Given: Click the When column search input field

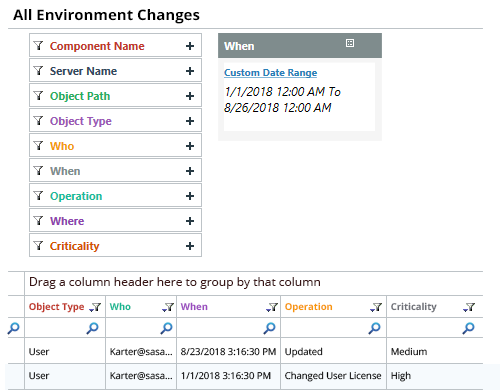Looking at the screenshot, I should click(x=221, y=328).
